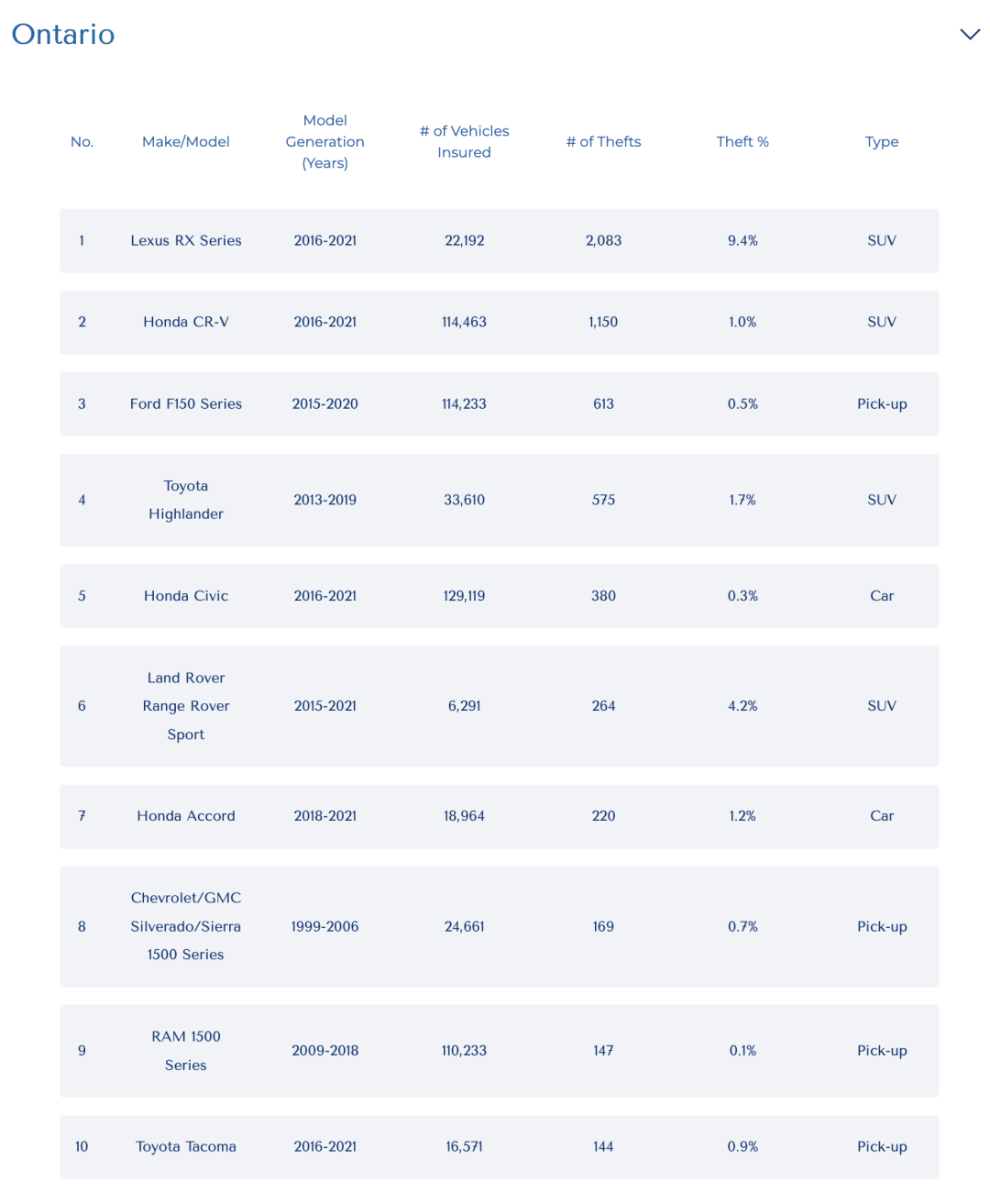The image size is (990, 1204).
Task: Collapse the Ontario section chevron
Action: click(970, 35)
